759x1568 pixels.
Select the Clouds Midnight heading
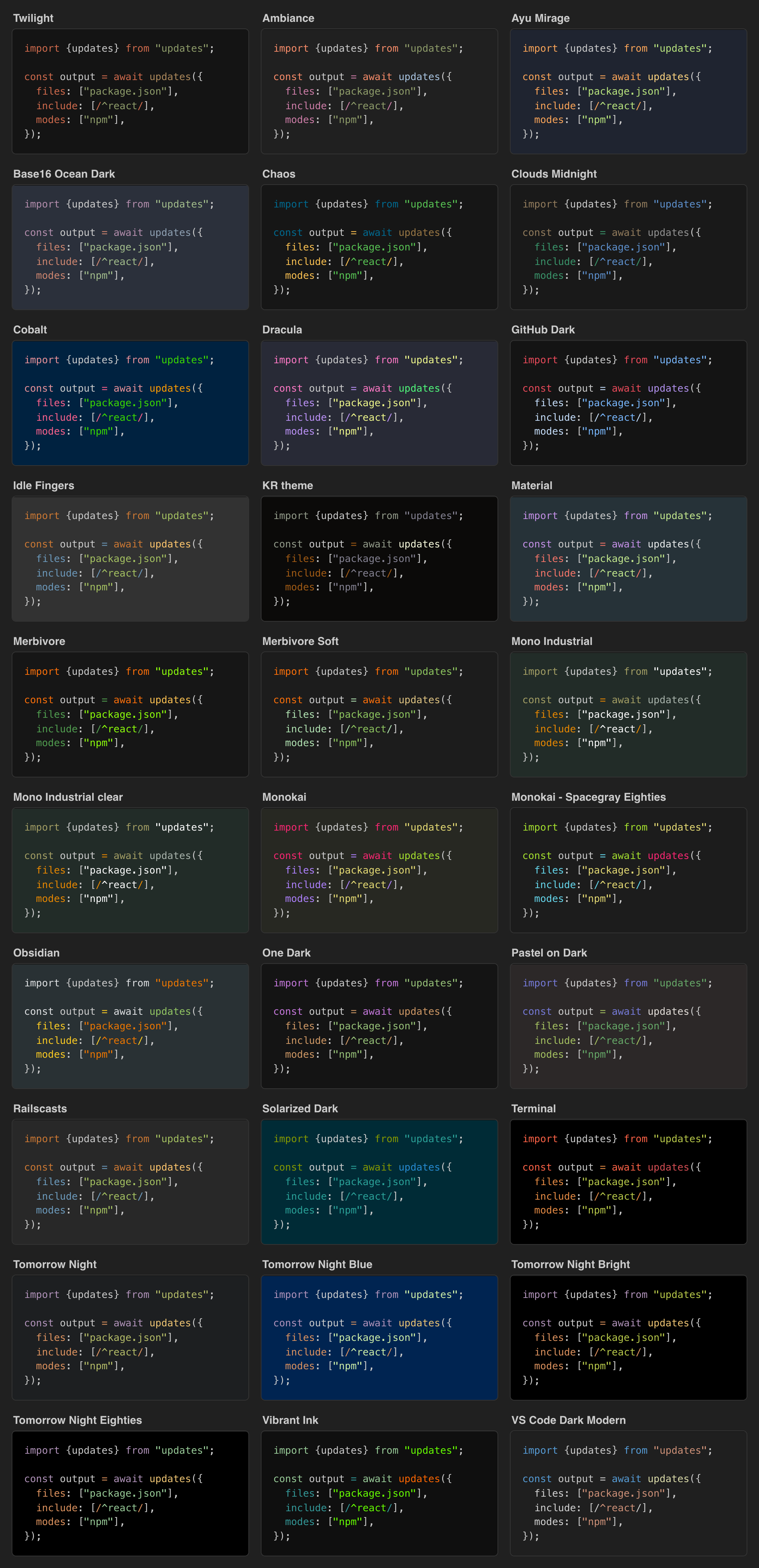click(x=554, y=174)
